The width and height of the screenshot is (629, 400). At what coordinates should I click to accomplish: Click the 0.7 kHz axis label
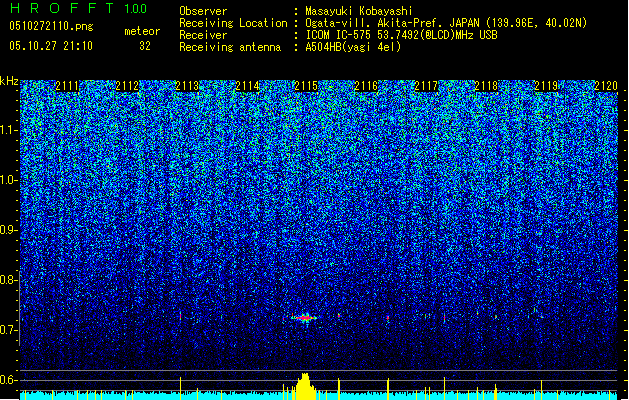(x=8, y=330)
